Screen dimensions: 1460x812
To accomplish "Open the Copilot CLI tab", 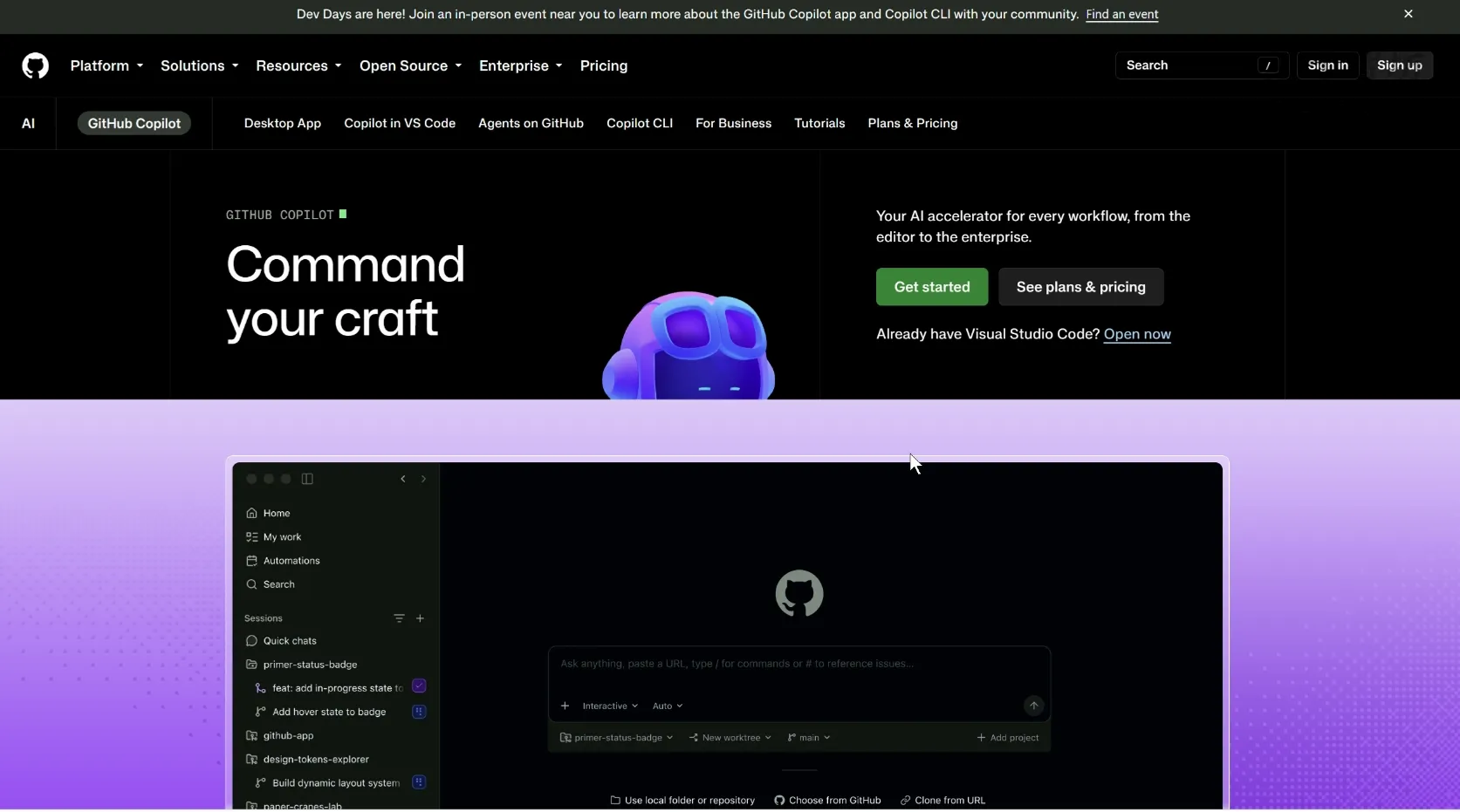I will [x=640, y=124].
